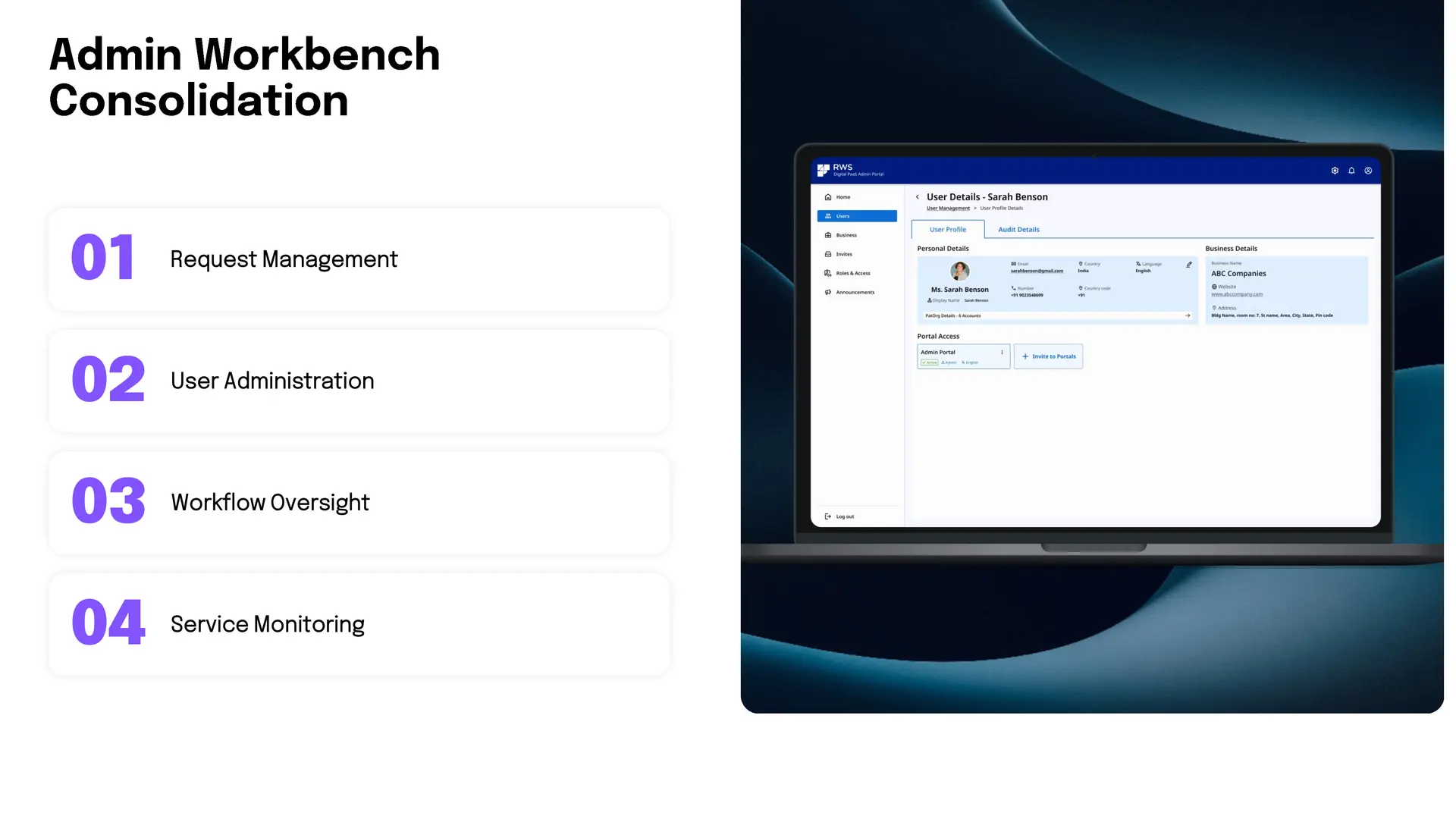Open Admin Portal three-dot options menu
Viewport: 1456px width, 819px height.
pos(1002,352)
